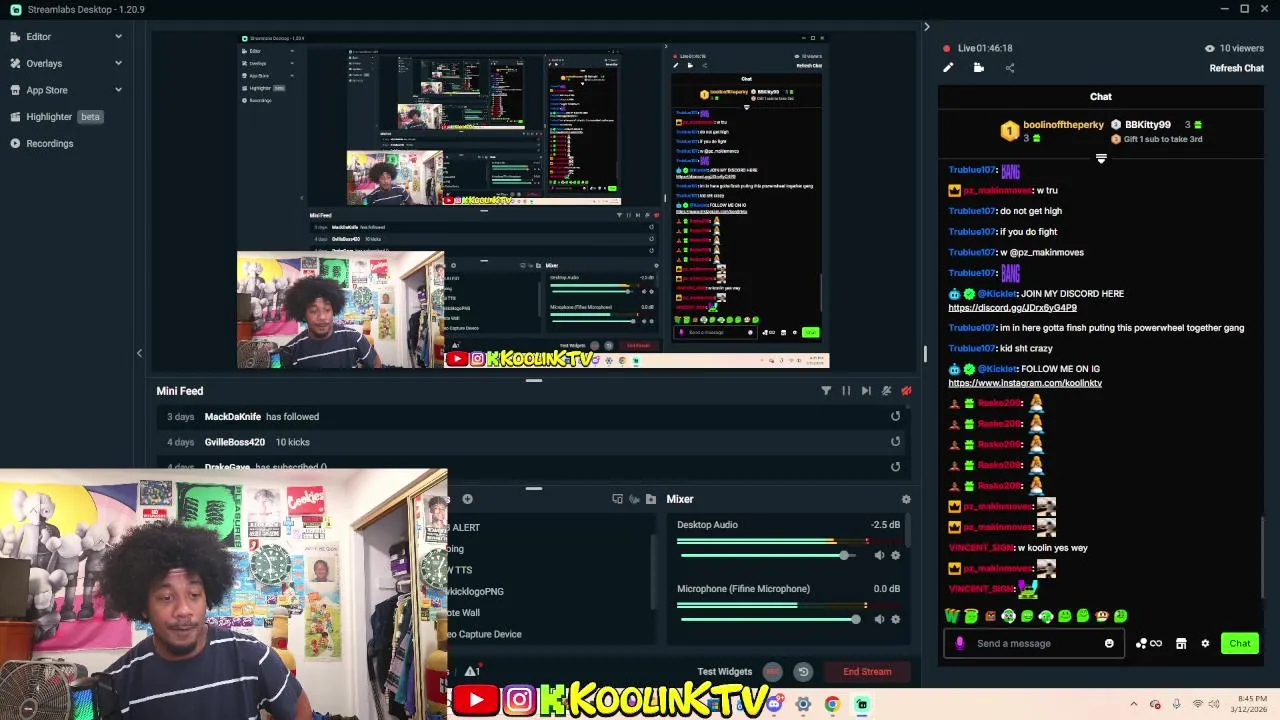1280x720 pixels.
Task: Select the W emote in quick emotes
Action: (952, 616)
